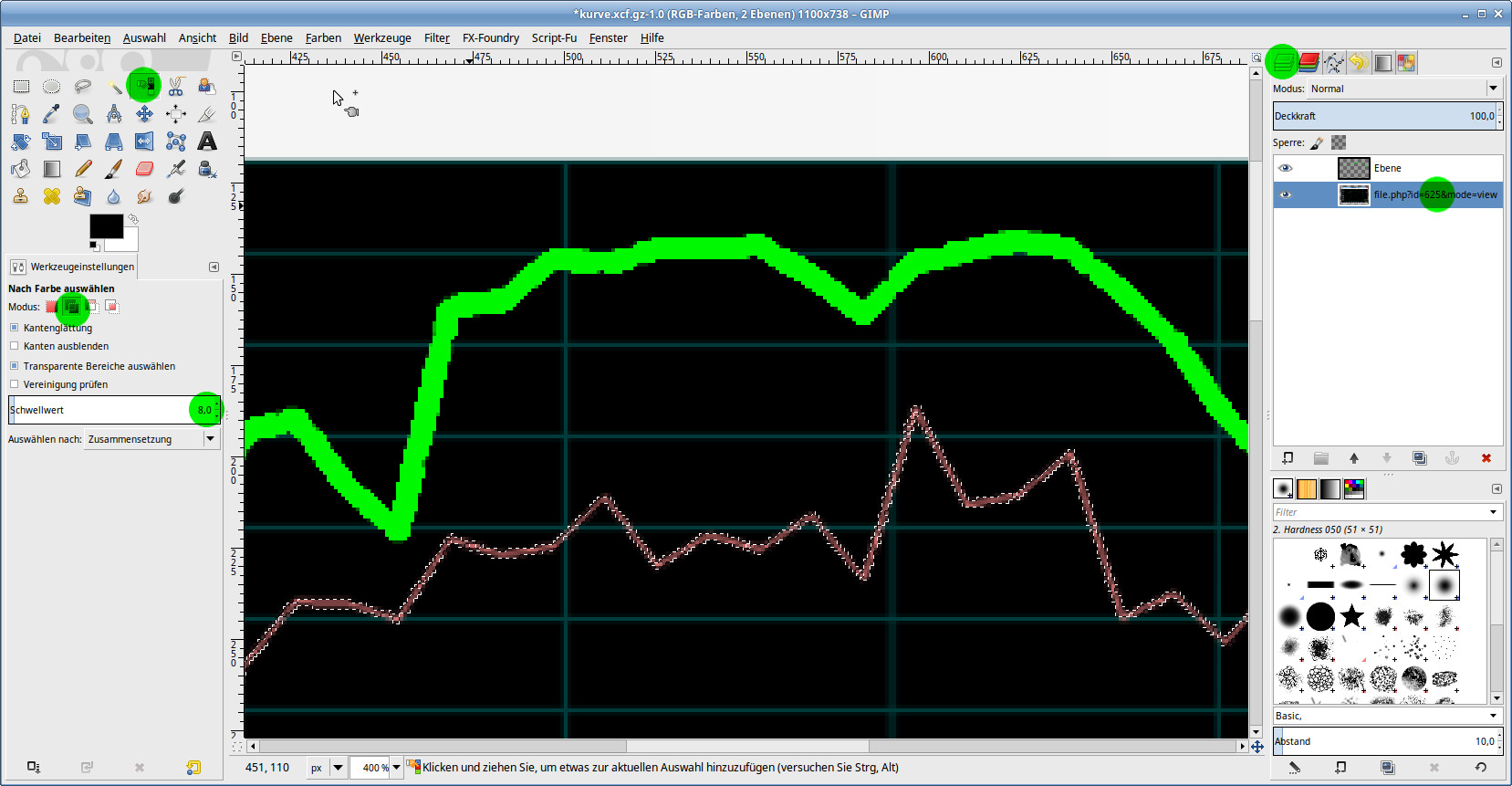Toggle Transparente Bereiche auswählen checkbox
The image size is (1512, 786).
tap(14, 366)
